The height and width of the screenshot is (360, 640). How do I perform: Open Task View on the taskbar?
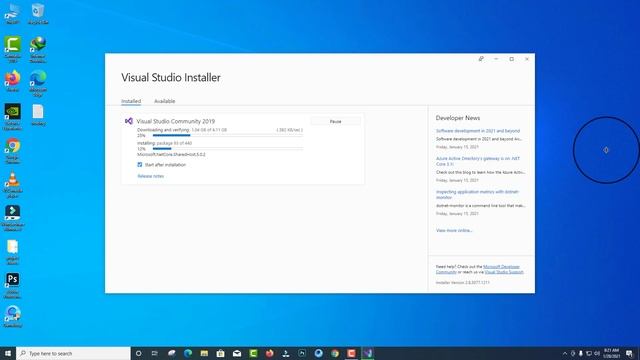pyautogui.click(x=155, y=353)
